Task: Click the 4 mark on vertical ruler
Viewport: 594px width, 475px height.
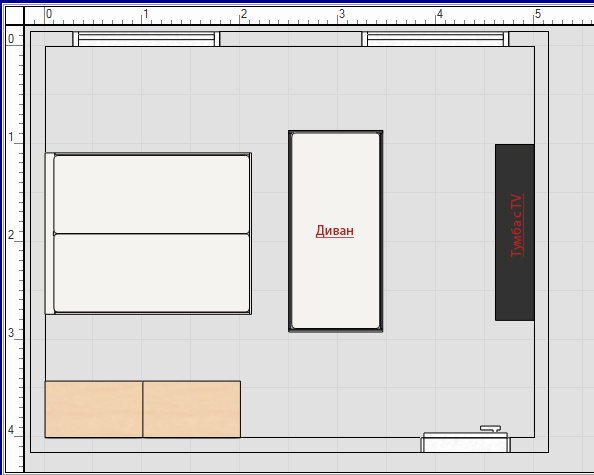Action: tap(11, 430)
